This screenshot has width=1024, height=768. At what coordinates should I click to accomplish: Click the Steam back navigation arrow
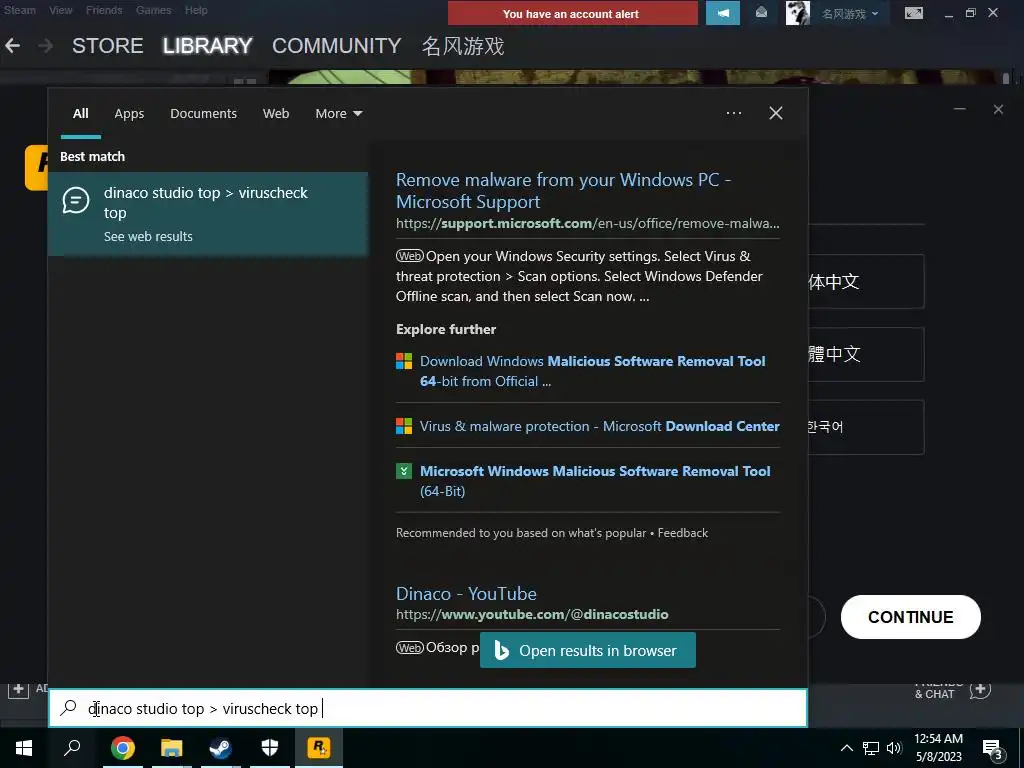pyautogui.click(x=12, y=46)
